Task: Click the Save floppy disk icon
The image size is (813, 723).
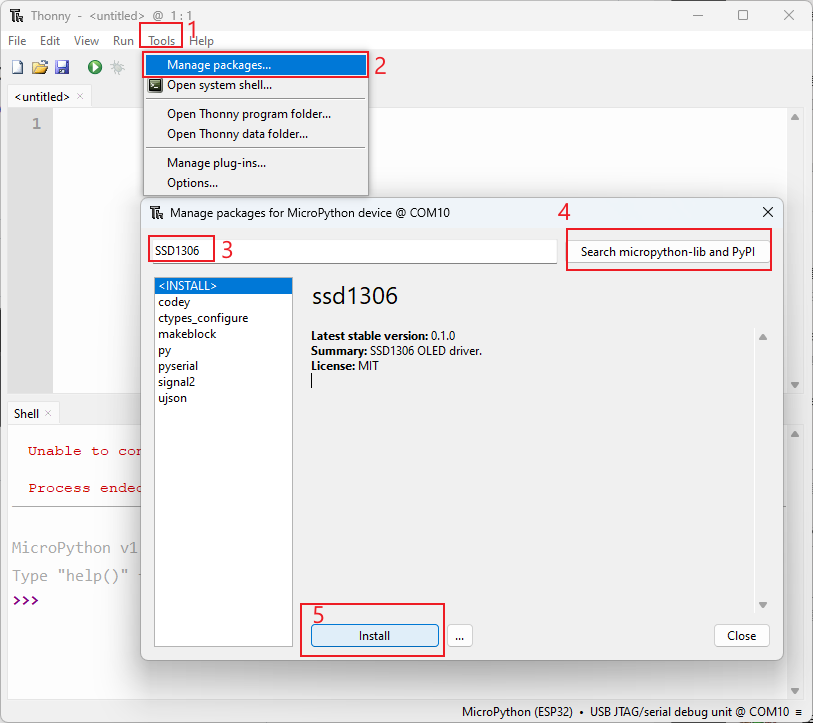Action: 62,67
